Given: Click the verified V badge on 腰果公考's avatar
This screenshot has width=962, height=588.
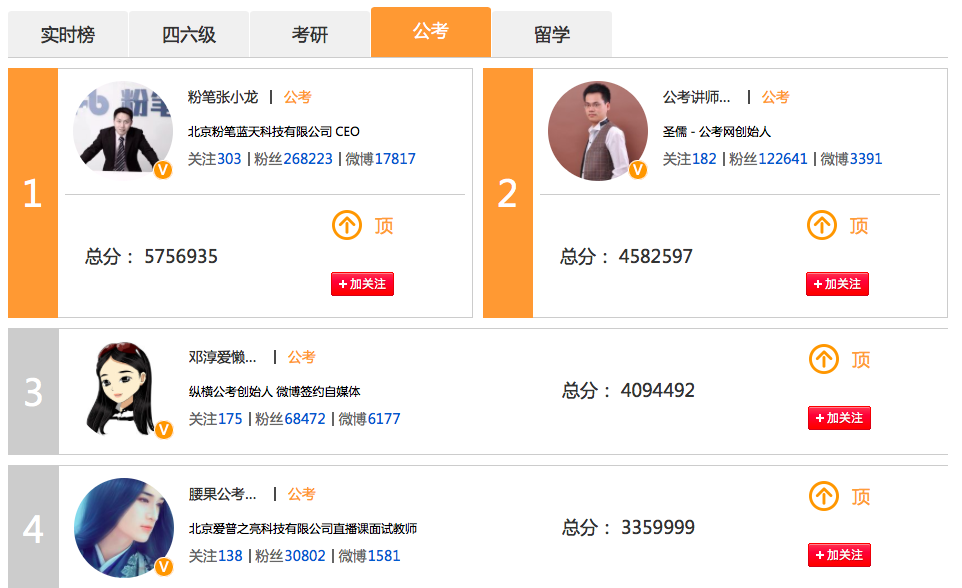Looking at the screenshot, I should 164,567.
